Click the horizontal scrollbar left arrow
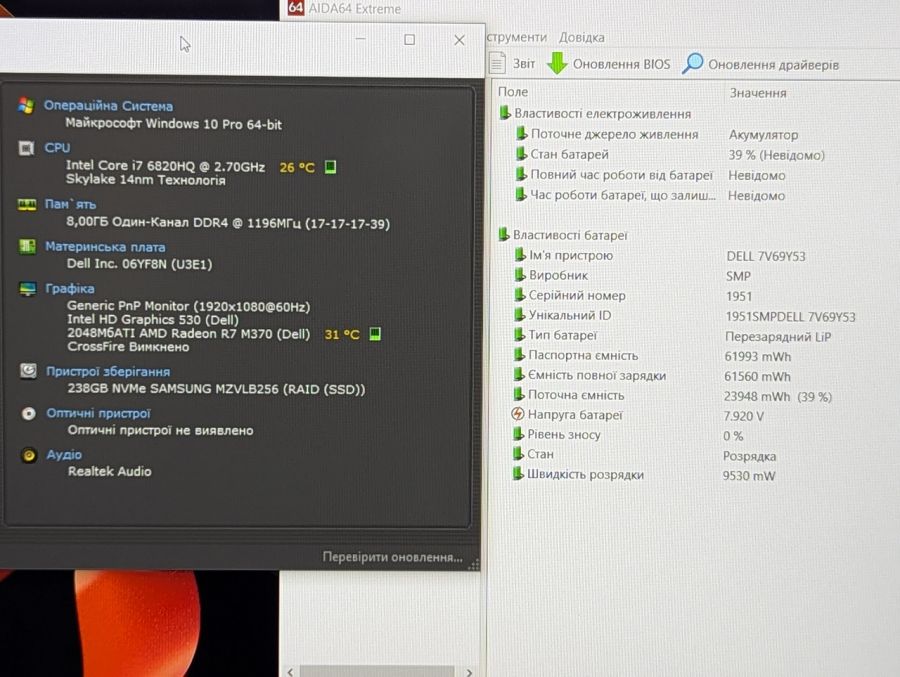The image size is (900, 677). (x=290, y=671)
